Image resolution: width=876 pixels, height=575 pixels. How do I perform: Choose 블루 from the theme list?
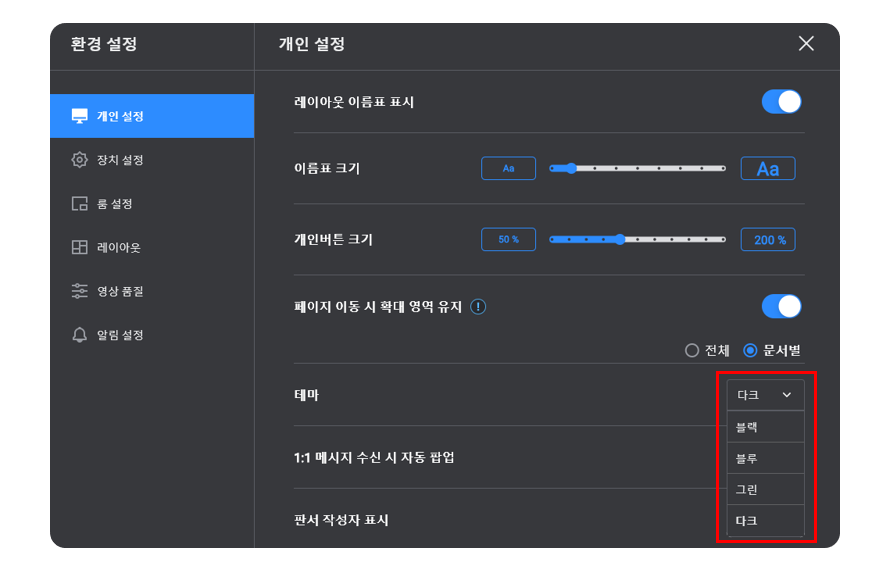tap(765, 458)
